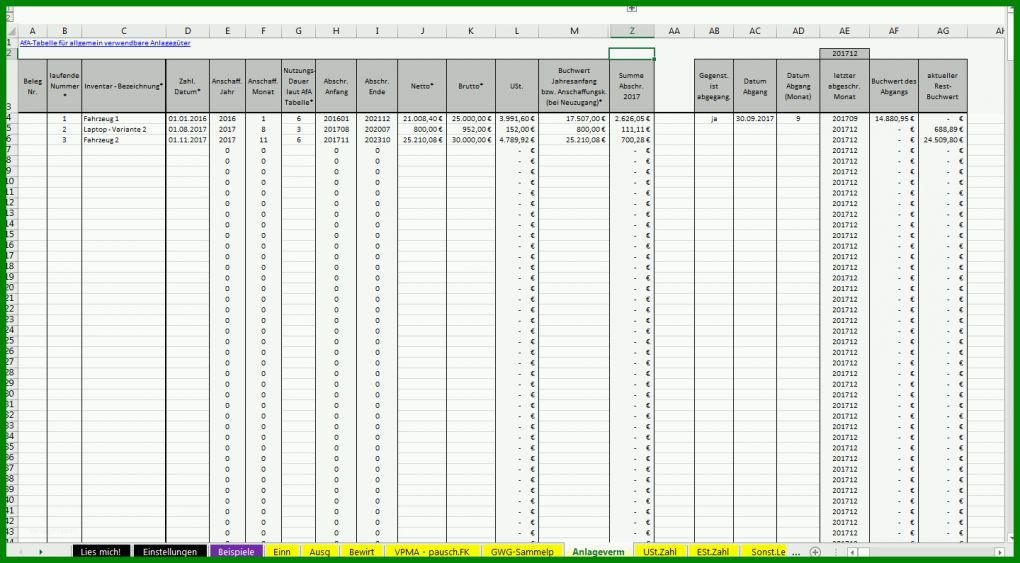
Task: Click the Beleg Nr. header cell
Action: tap(33, 85)
